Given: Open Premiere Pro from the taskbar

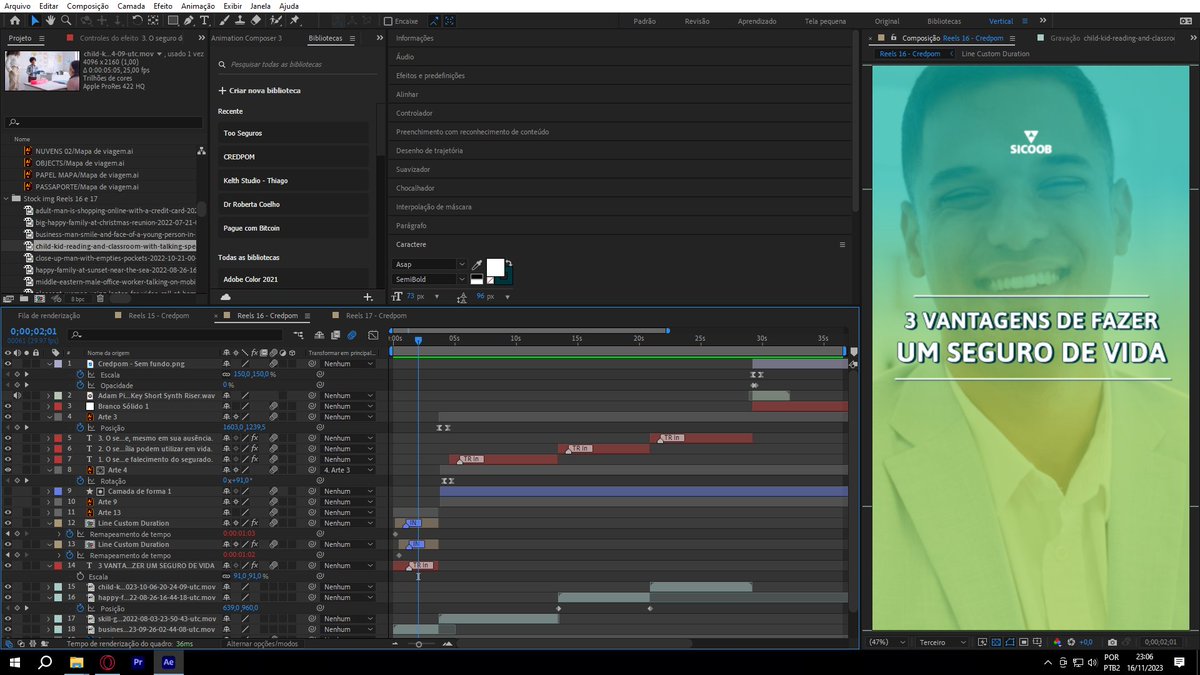Looking at the screenshot, I should pyautogui.click(x=138, y=663).
